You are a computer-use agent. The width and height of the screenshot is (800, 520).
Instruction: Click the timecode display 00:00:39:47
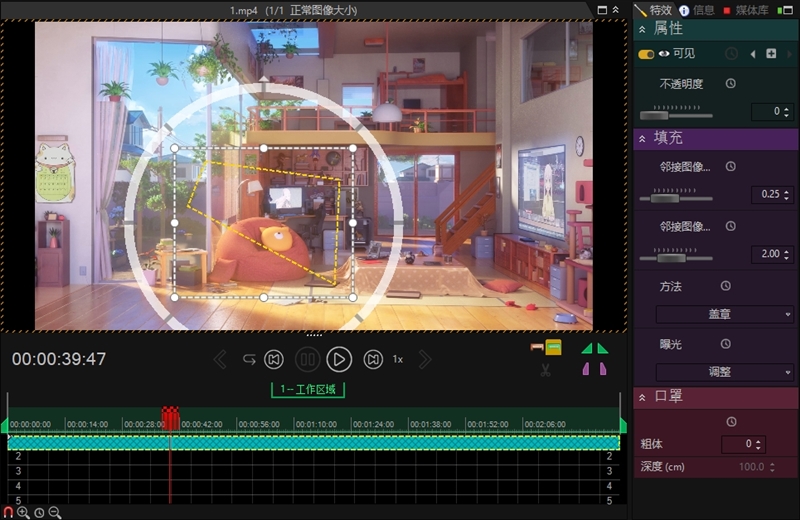[59, 359]
